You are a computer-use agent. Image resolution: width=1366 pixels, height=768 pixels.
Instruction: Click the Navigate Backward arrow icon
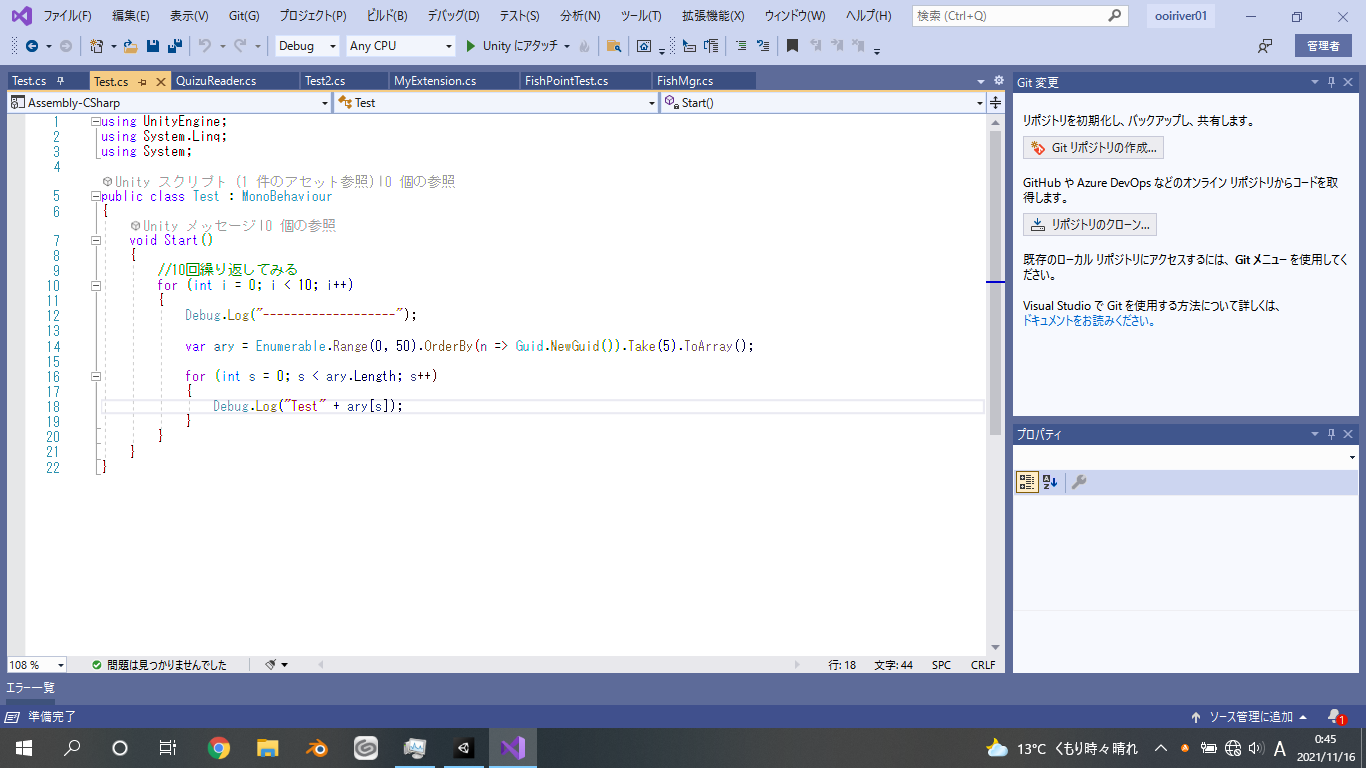32,46
